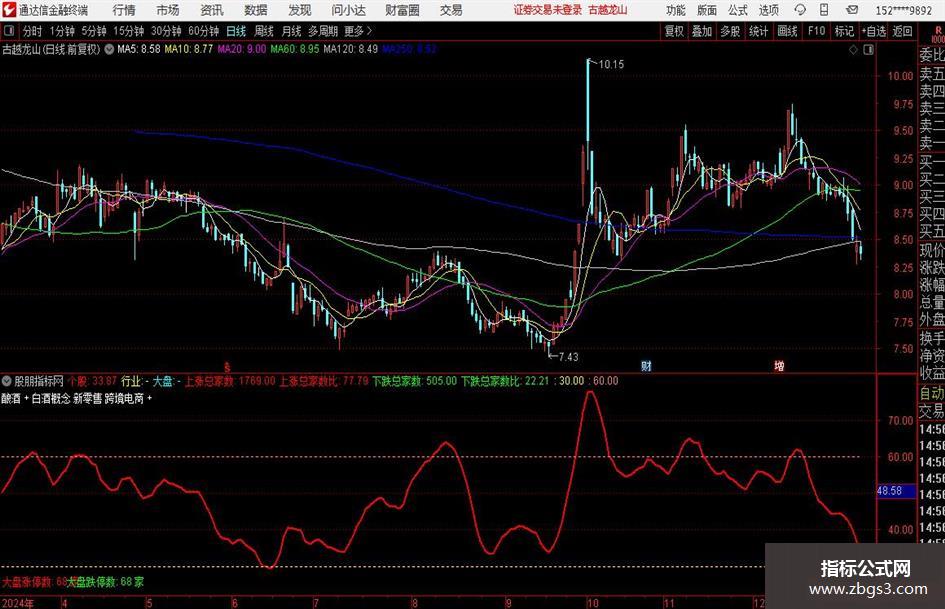Switch to the 30分钟 period tab
This screenshot has height=609, width=945.
point(166,31)
